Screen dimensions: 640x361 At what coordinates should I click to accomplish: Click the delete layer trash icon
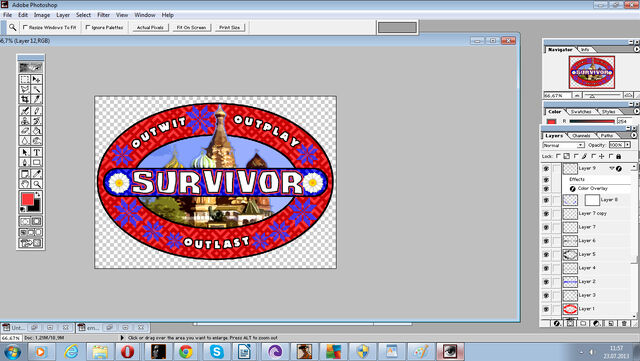coord(624,323)
